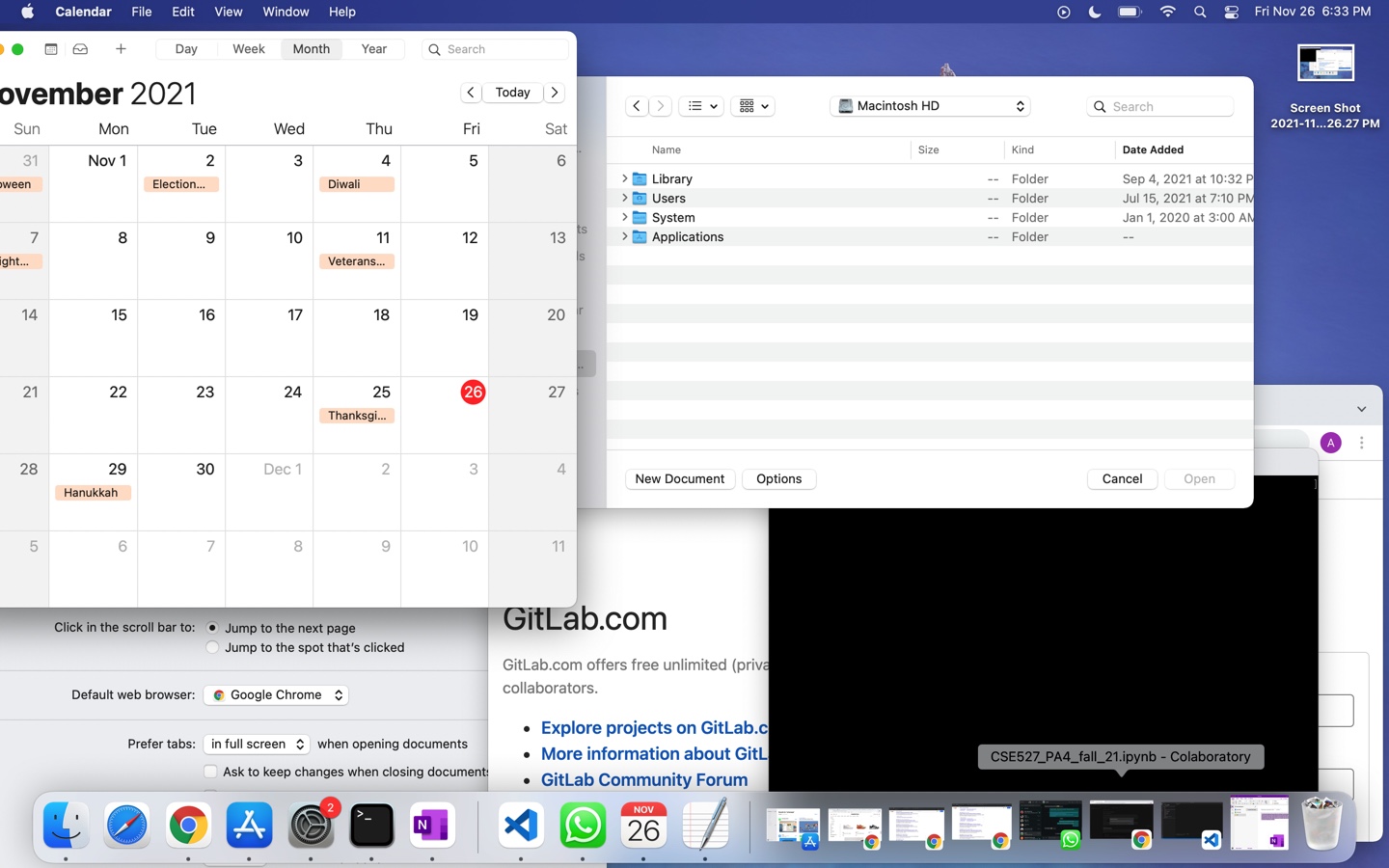1389x868 pixels.
Task: Sort the file list by Name column
Action: pyautogui.click(x=666, y=149)
